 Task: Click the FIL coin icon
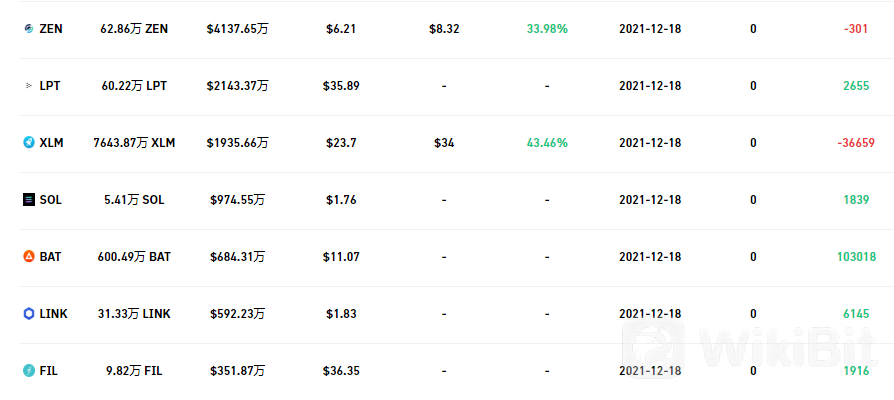tap(29, 371)
